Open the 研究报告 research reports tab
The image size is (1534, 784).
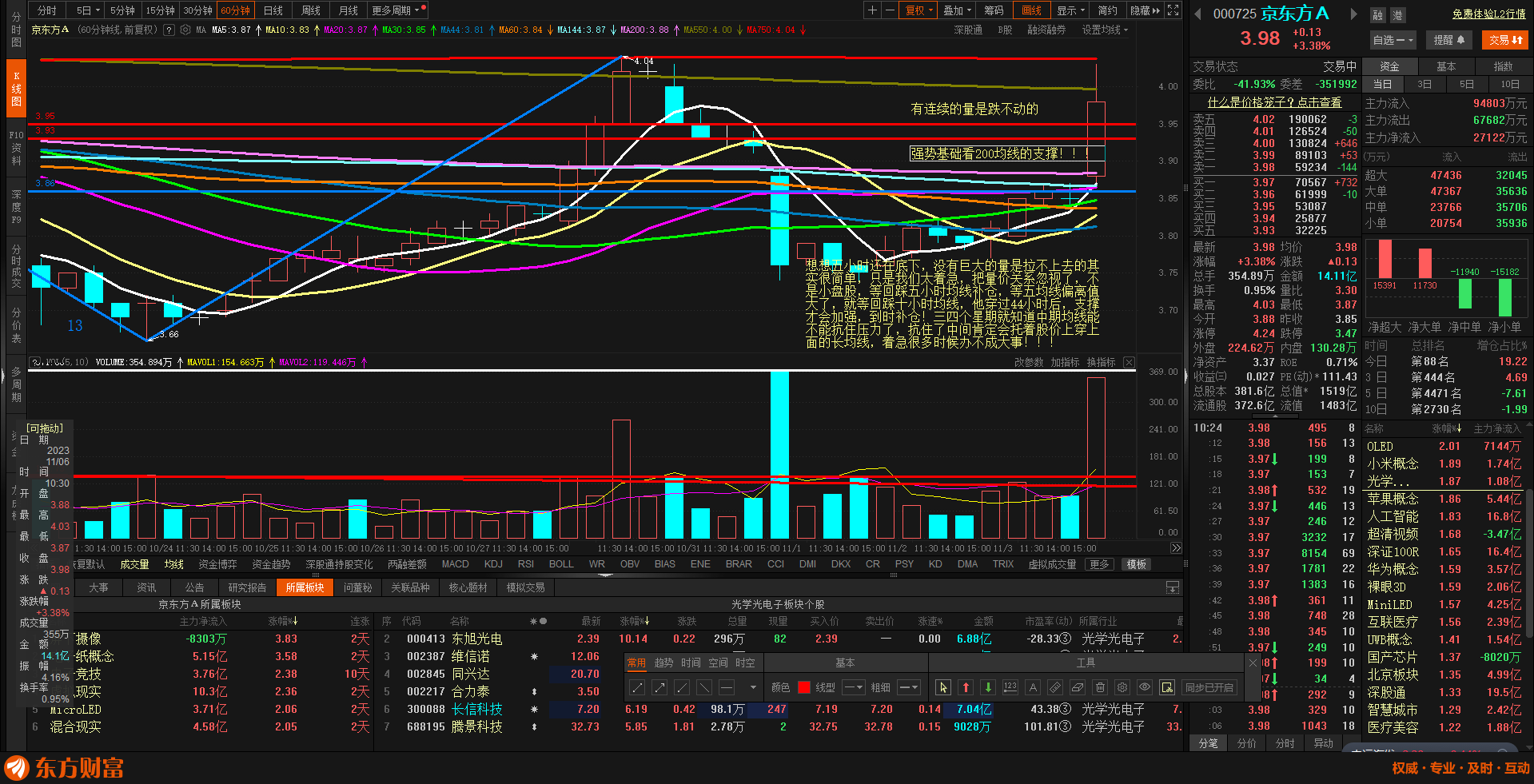tap(247, 587)
